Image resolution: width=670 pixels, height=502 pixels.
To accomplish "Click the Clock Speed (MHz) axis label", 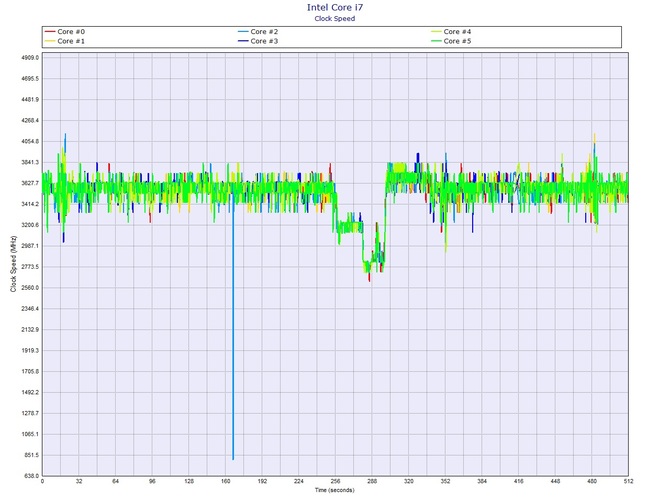I will click(13, 264).
